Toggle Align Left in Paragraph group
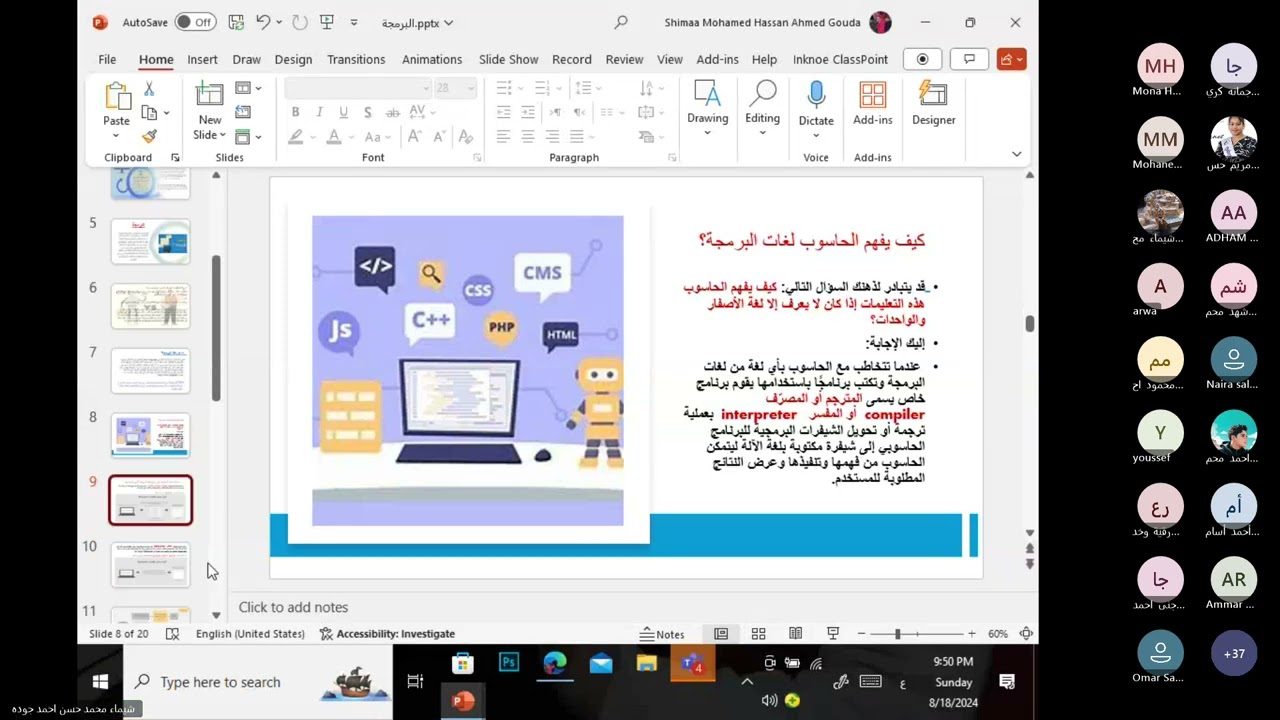This screenshot has height=720, width=1280. click(x=504, y=136)
